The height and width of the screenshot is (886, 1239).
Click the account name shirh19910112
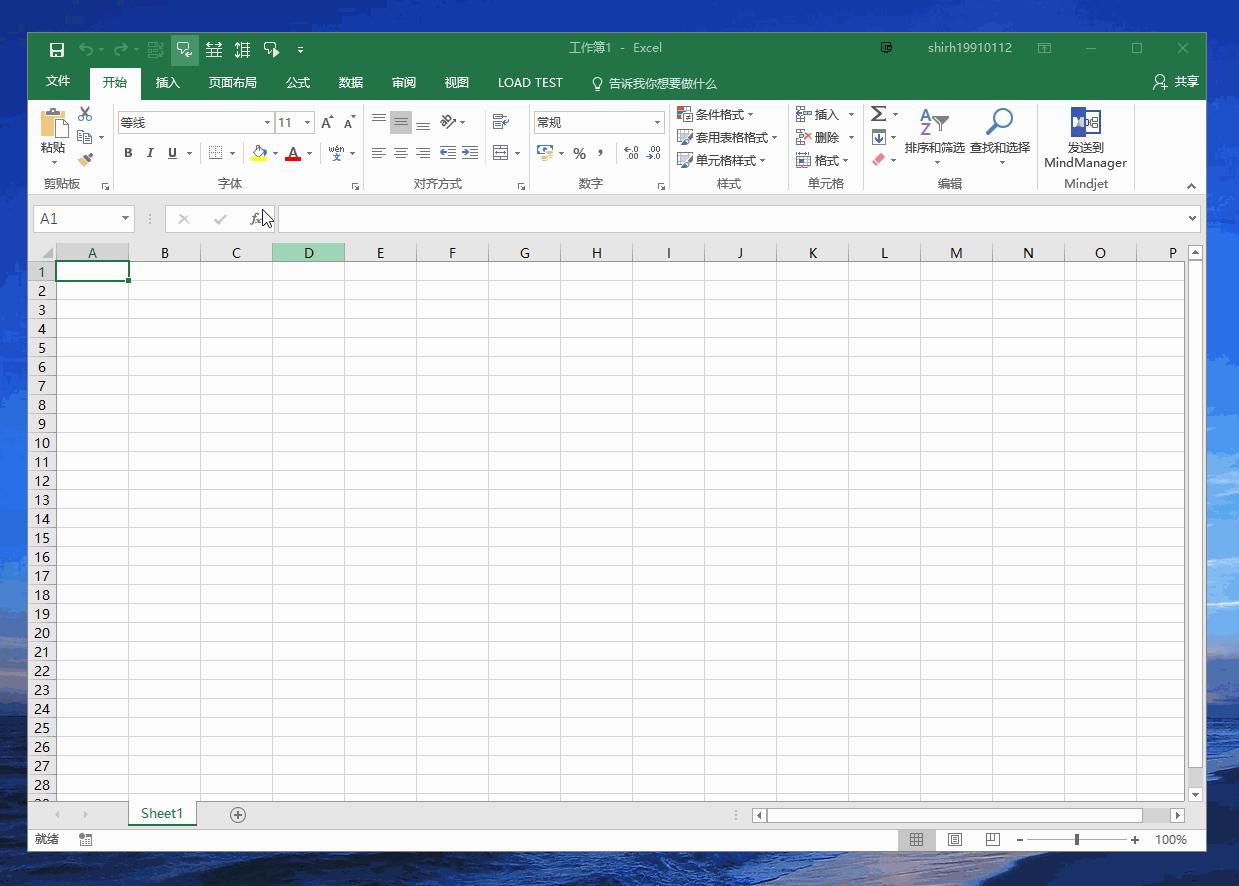(970, 48)
